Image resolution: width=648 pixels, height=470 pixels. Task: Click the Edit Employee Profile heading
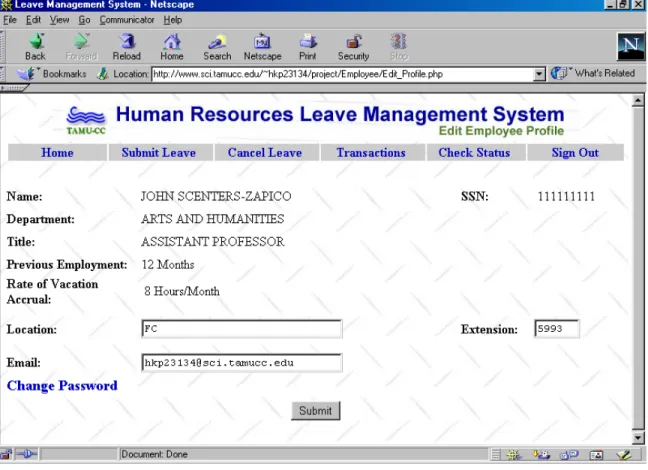point(501,131)
